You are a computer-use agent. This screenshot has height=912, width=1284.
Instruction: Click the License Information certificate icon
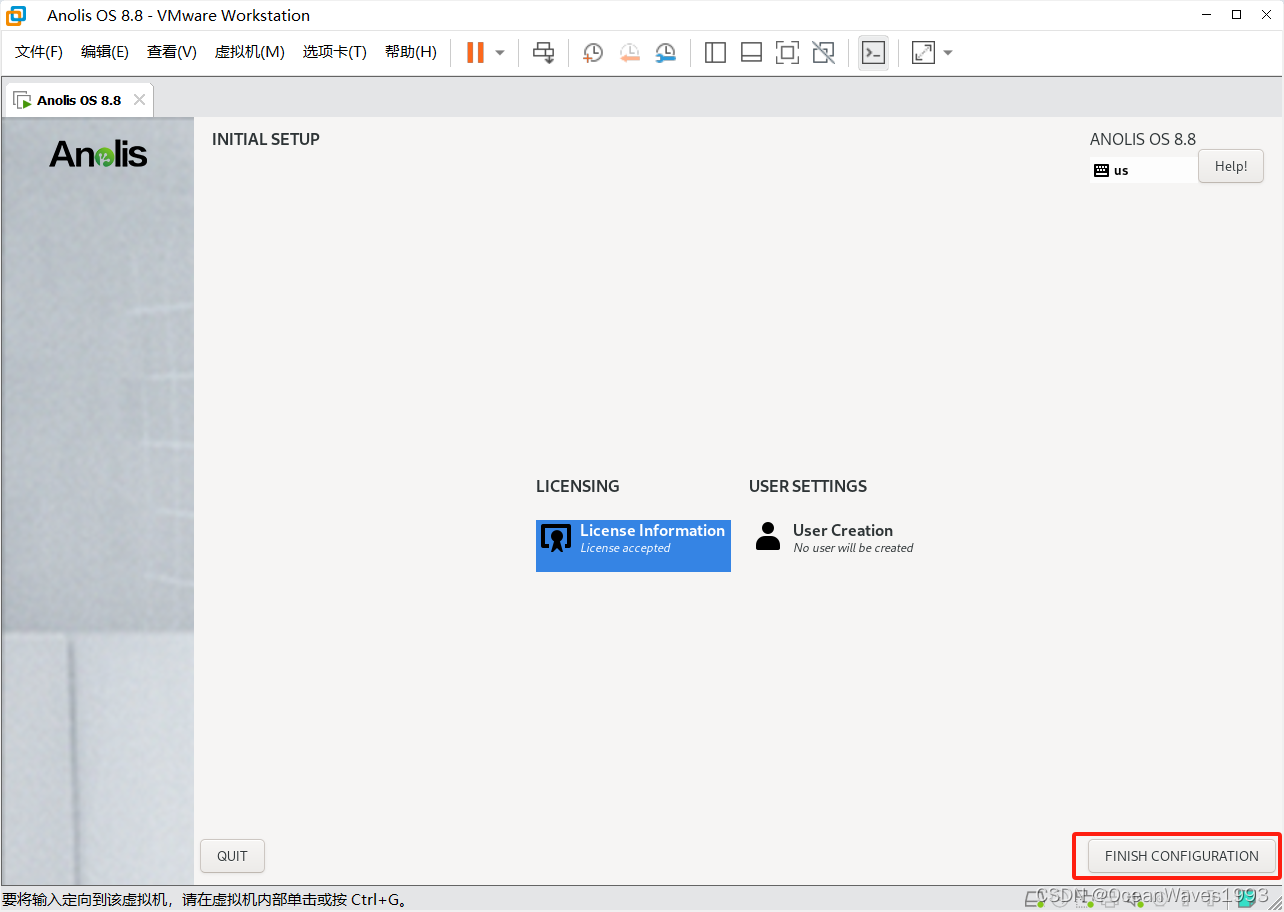pos(556,537)
